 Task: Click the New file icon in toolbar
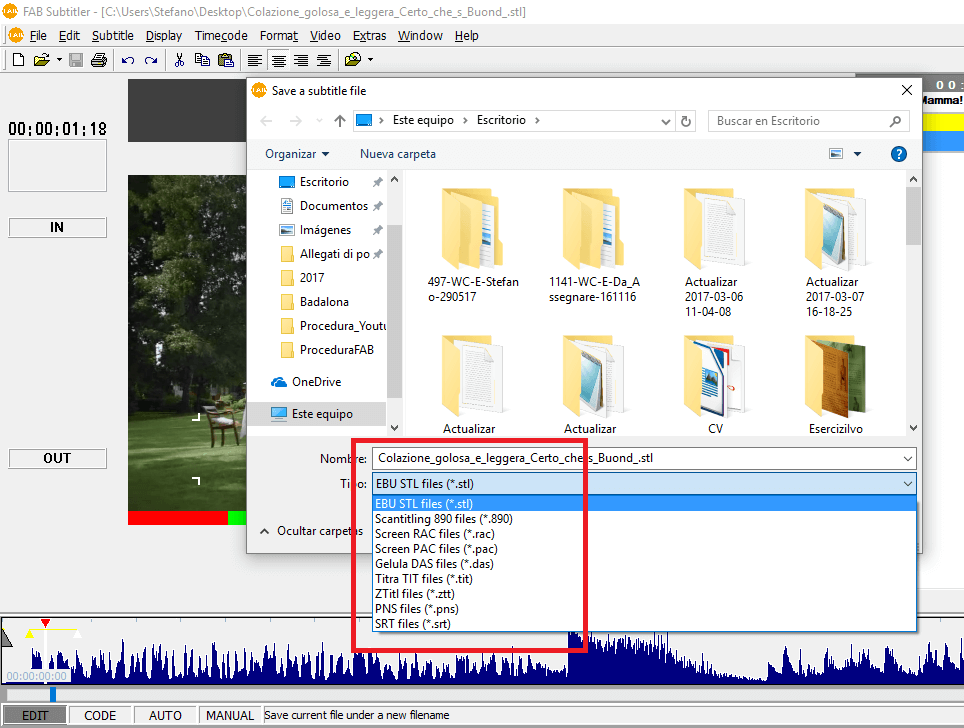point(18,60)
